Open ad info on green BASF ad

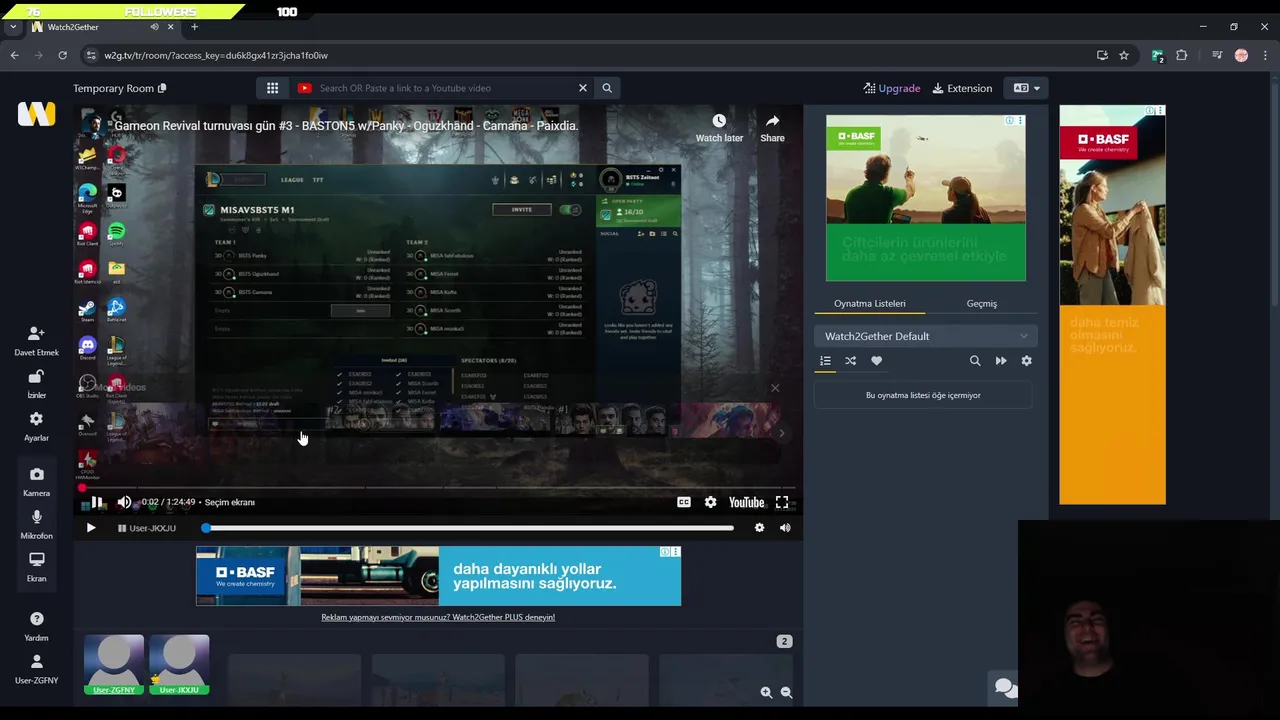click(x=1009, y=121)
